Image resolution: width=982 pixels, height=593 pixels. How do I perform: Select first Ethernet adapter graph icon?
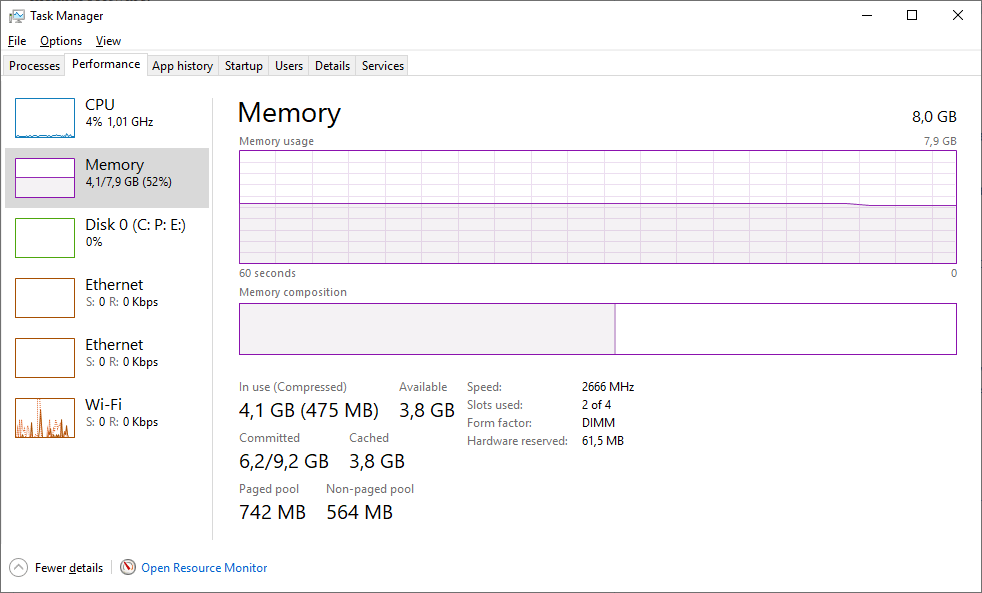pyautogui.click(x=45, y=298)
